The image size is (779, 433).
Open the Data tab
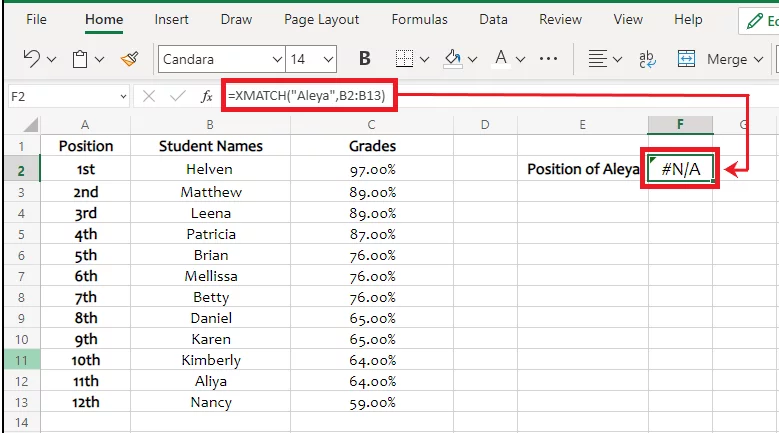493,19
